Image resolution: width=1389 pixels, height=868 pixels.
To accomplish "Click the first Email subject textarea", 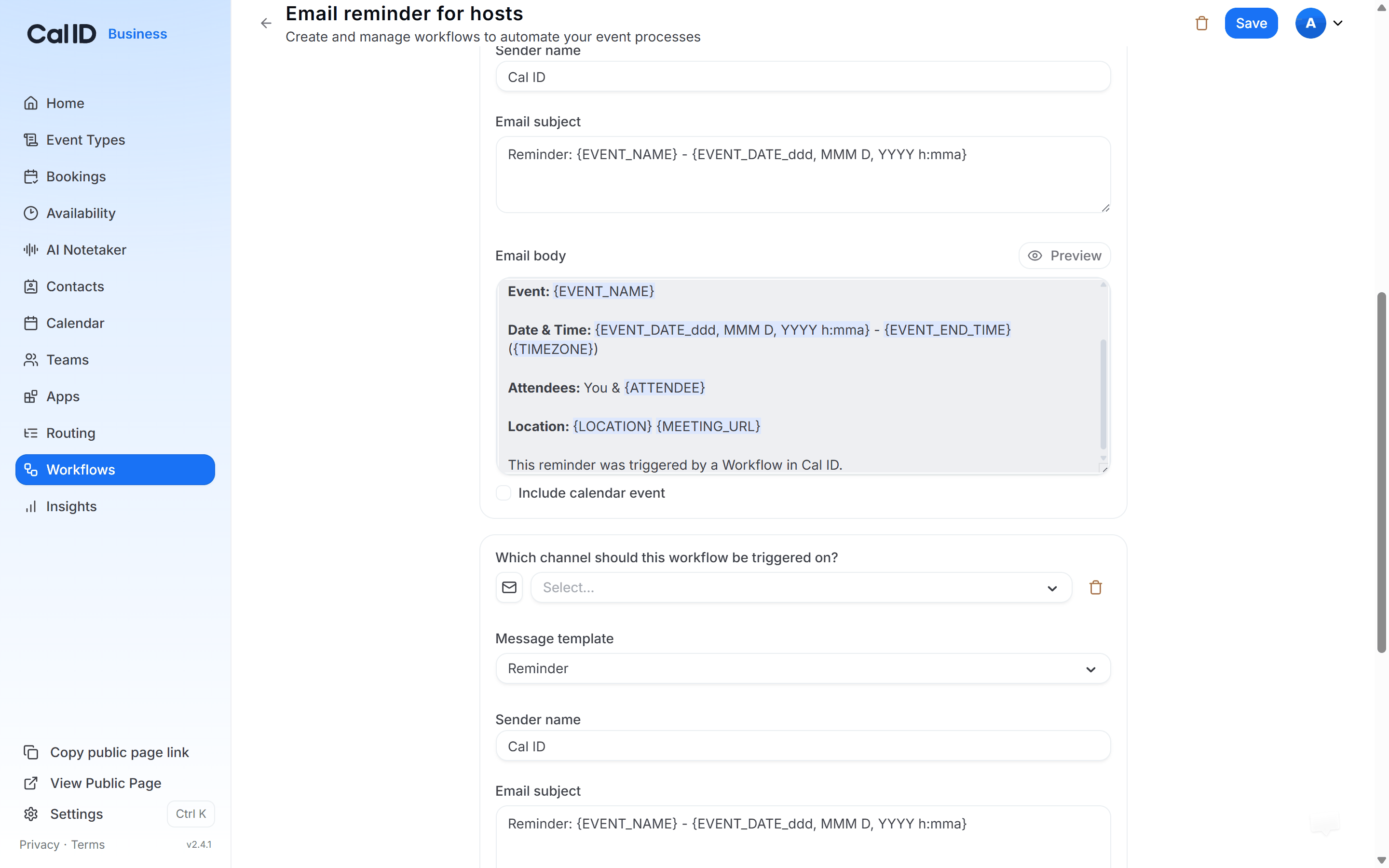I will point(803,175).
